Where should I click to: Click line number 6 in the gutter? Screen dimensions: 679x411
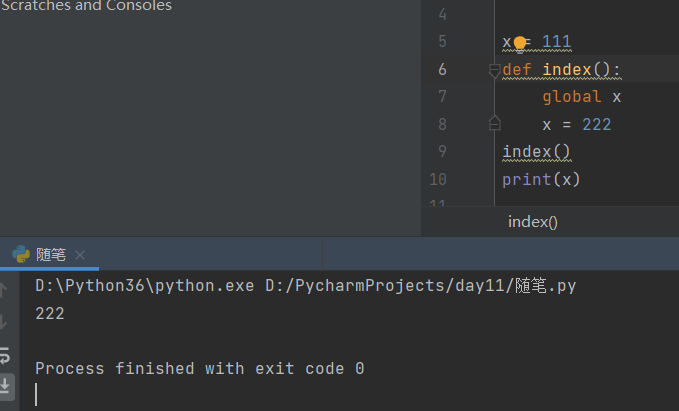pos(441,70)
